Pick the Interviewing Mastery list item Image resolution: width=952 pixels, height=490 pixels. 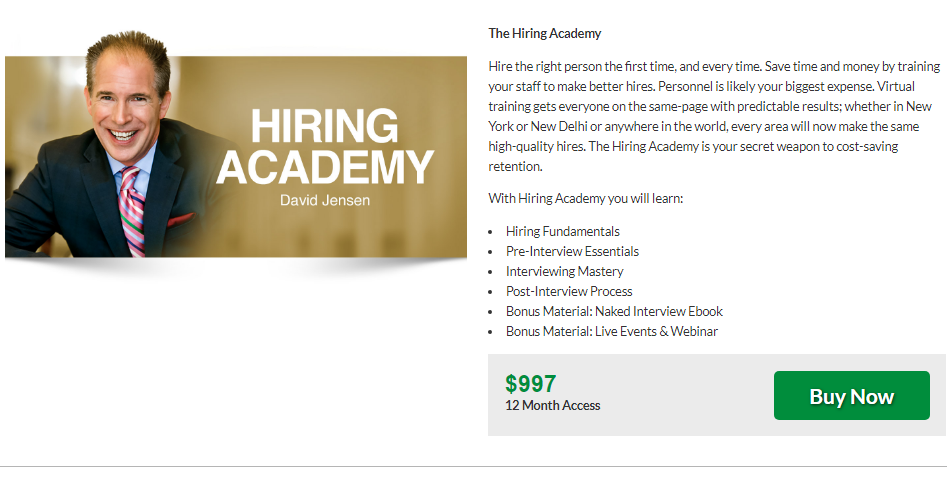(x=564, y=271)
